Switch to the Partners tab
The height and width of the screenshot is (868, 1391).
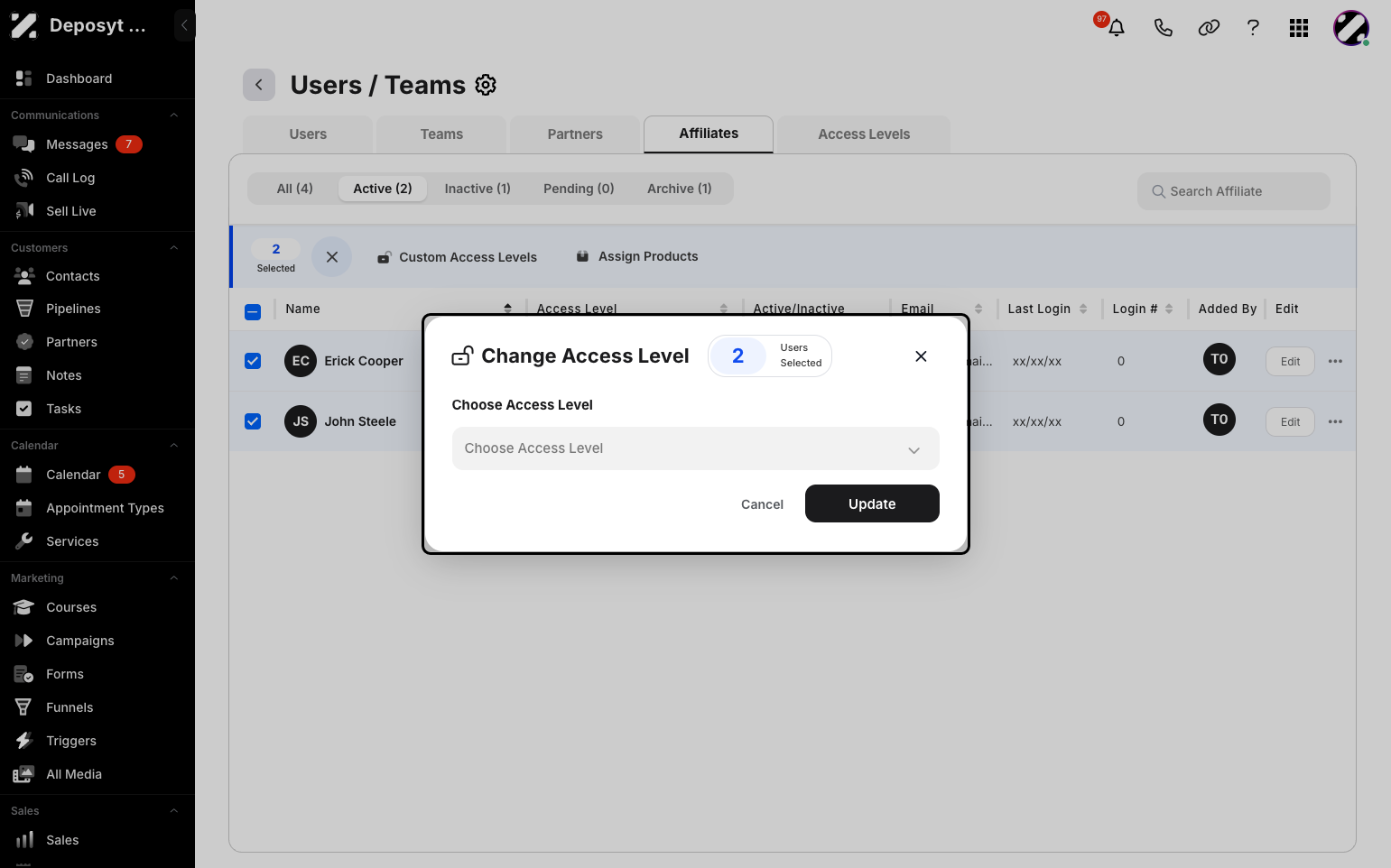click(575, 134)
